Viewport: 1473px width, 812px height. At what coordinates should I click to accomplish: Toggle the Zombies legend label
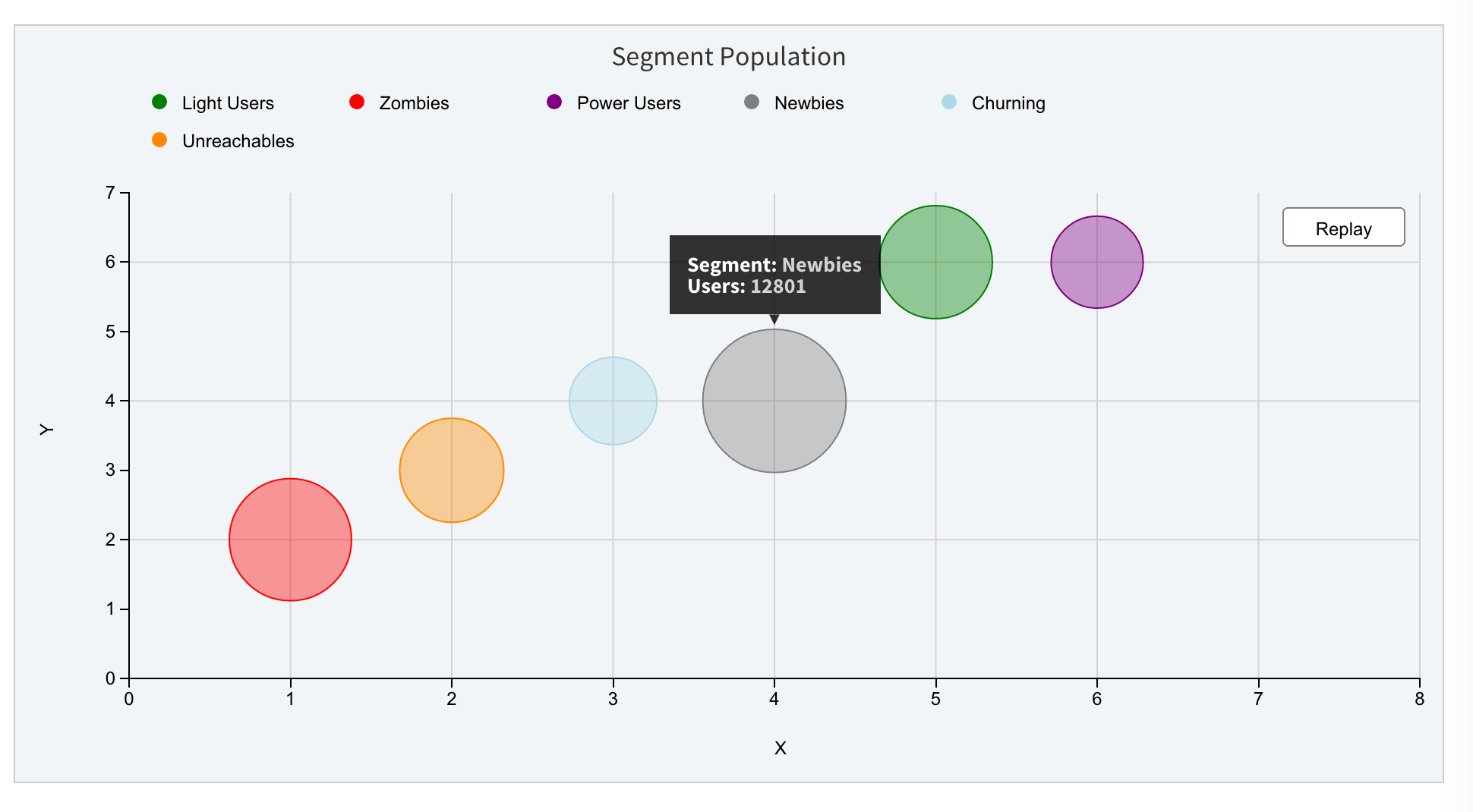tap(414, 103)
